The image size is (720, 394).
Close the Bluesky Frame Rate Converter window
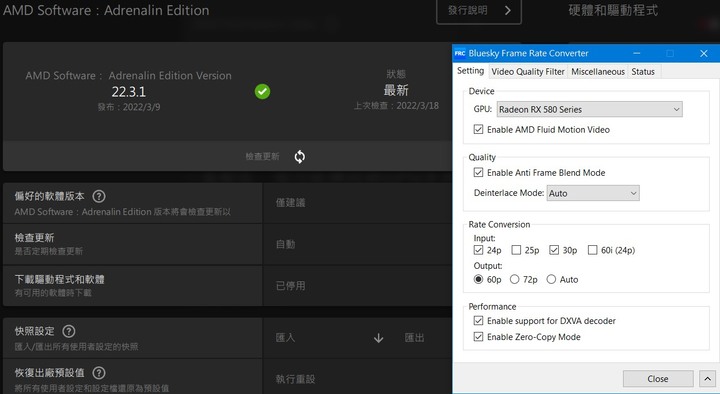click(x=703, y=53)
